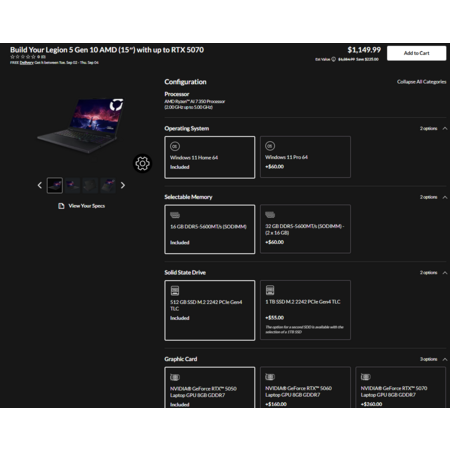Click the document icon beside View Your Specs
This screenshot has width=450, height=450.
pyautogui.click(x=61, y=206)
